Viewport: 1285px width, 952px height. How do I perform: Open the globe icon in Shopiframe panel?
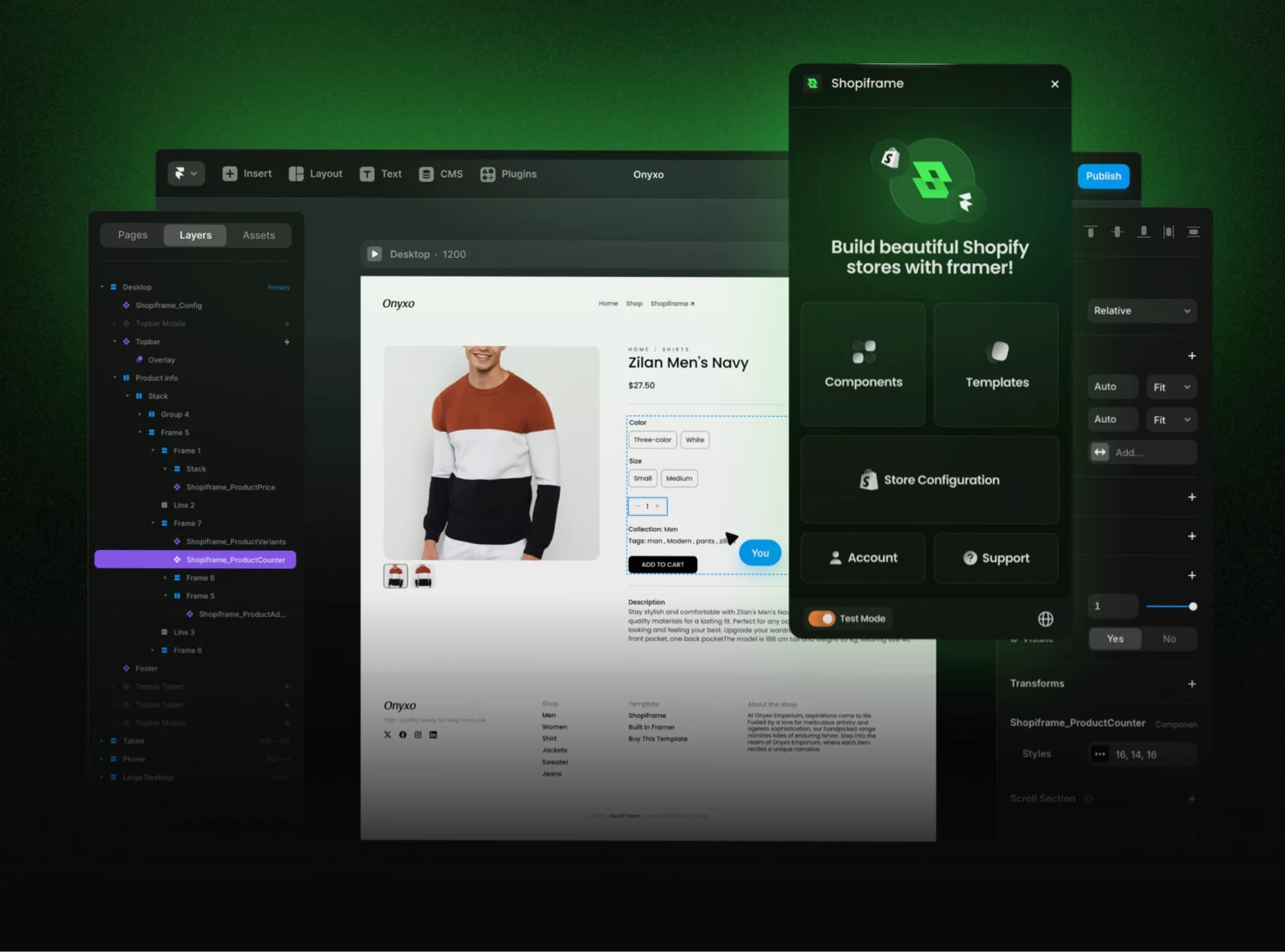tap(1045, 619)
